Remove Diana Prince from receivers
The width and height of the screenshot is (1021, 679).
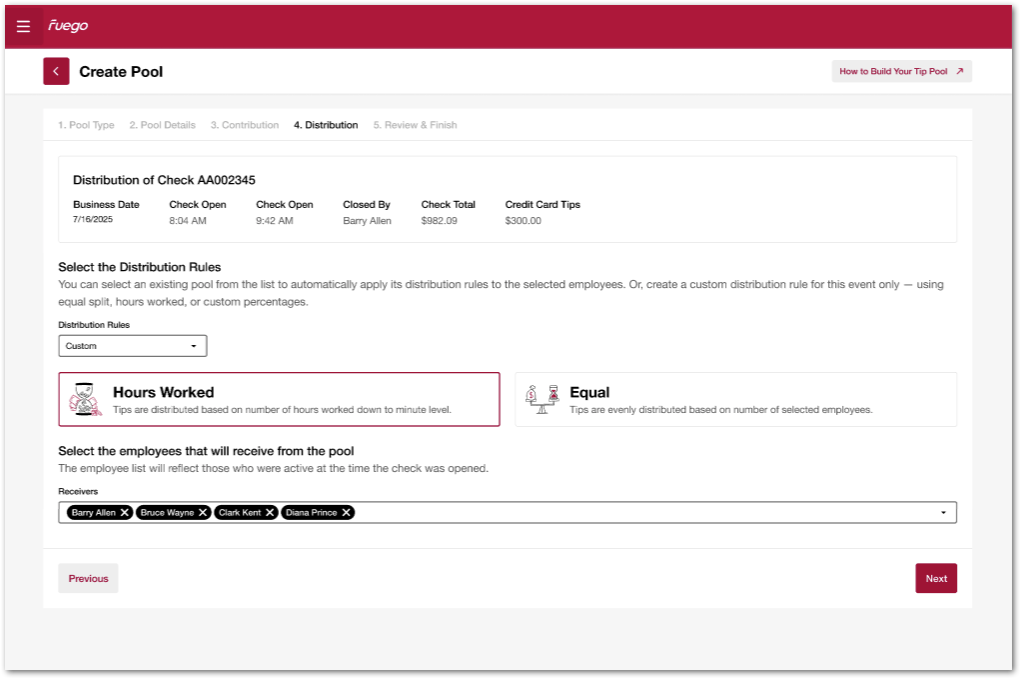click(x=346, y=512)
